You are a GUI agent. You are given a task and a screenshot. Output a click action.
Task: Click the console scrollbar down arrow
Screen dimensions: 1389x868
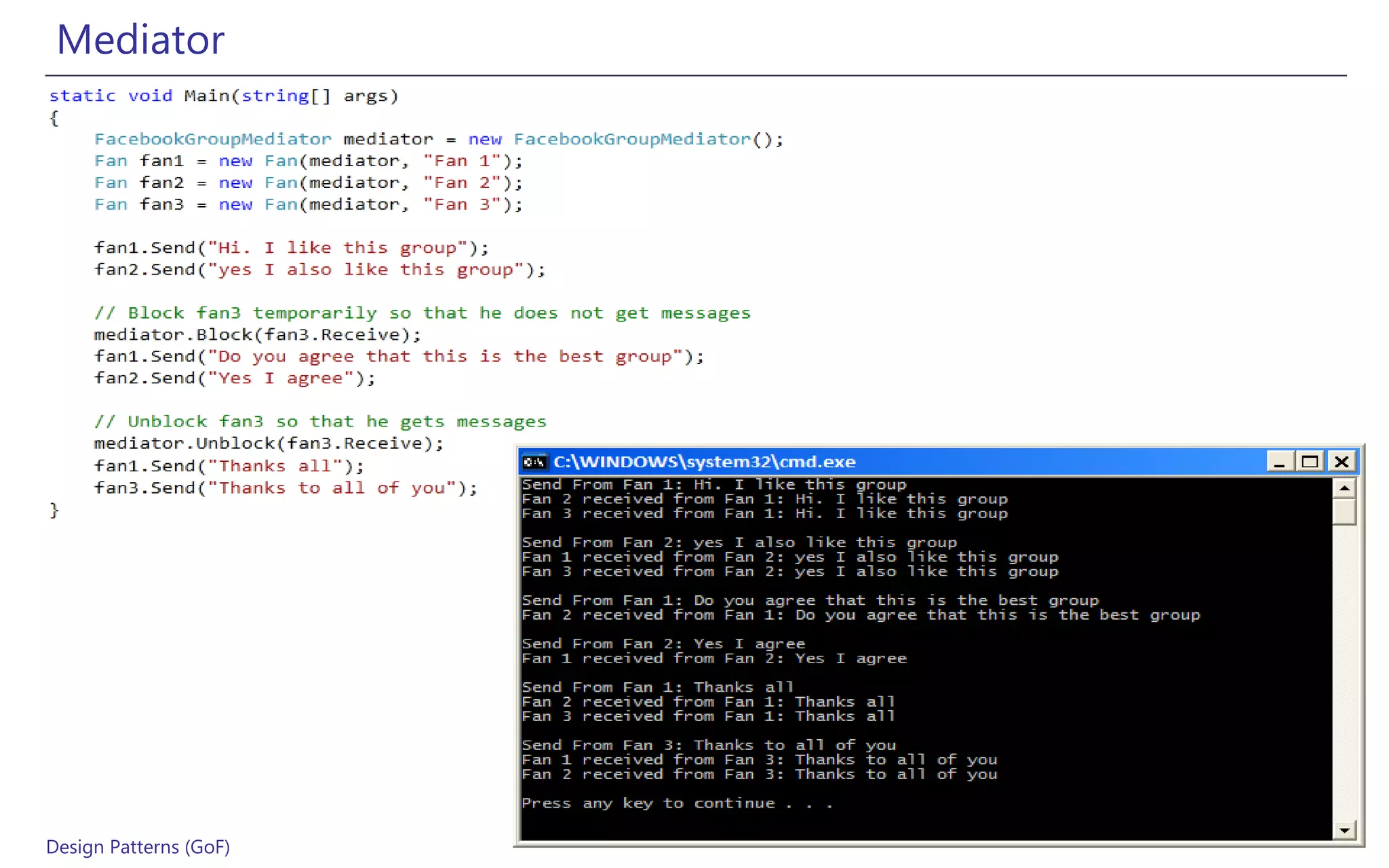pyautogui.click(x=1344, y=830)
